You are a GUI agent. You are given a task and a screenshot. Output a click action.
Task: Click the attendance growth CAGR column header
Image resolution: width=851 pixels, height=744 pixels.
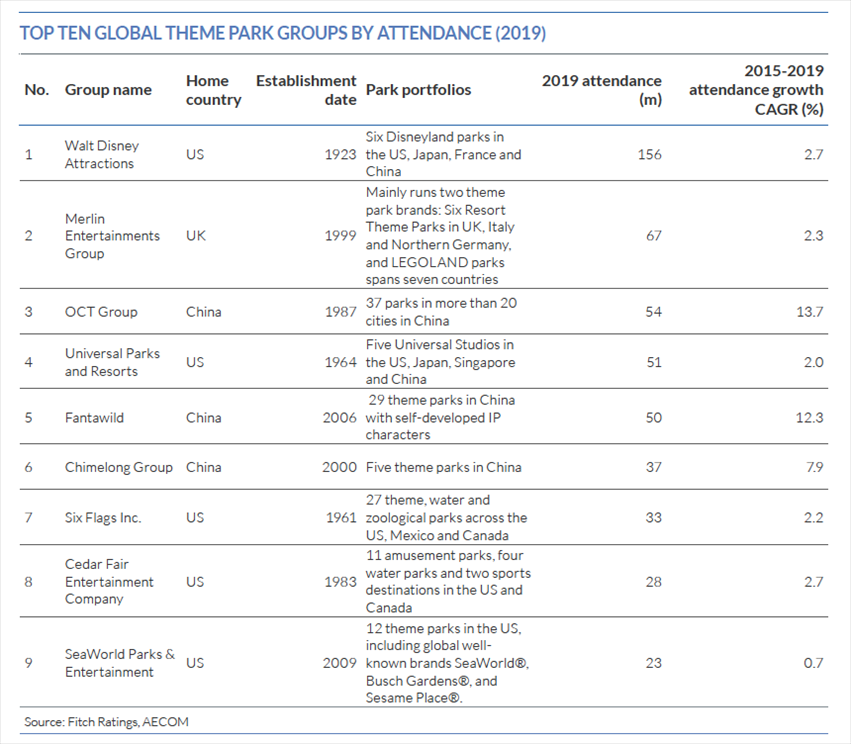click(757, 90)
